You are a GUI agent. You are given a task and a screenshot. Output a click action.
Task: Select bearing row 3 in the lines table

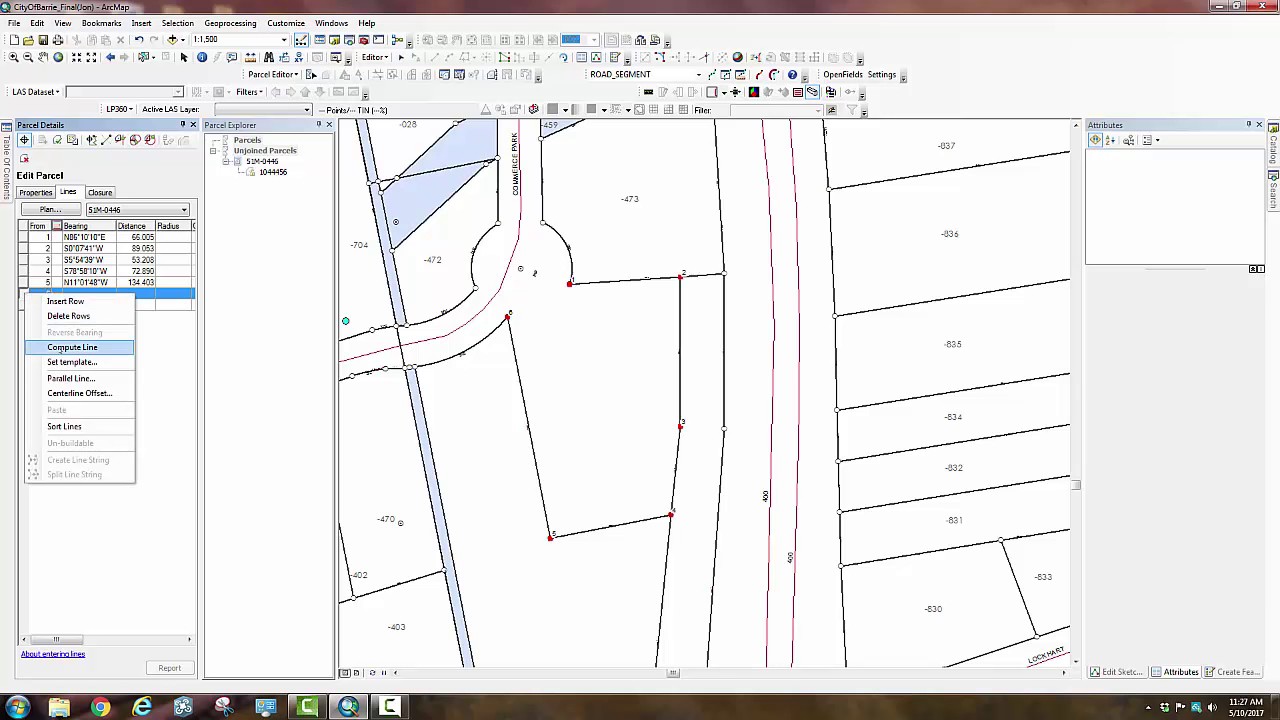83,259
